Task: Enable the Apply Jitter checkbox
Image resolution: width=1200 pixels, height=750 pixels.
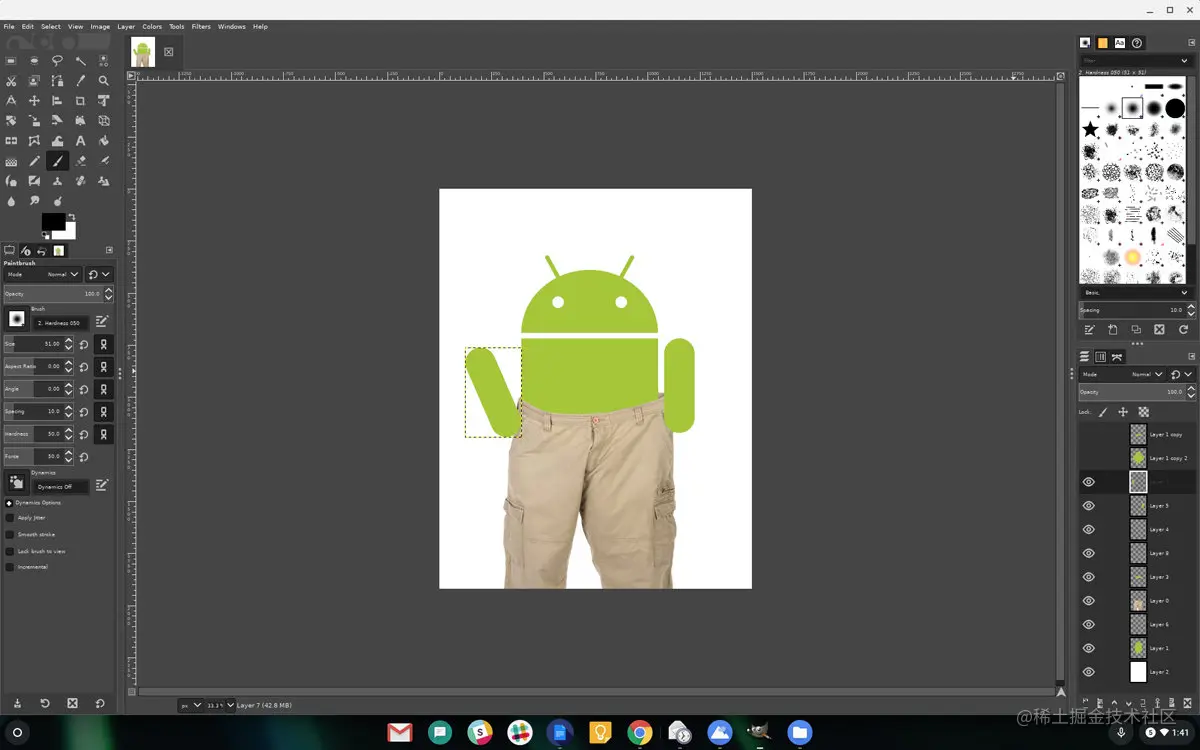Action: 10,518
